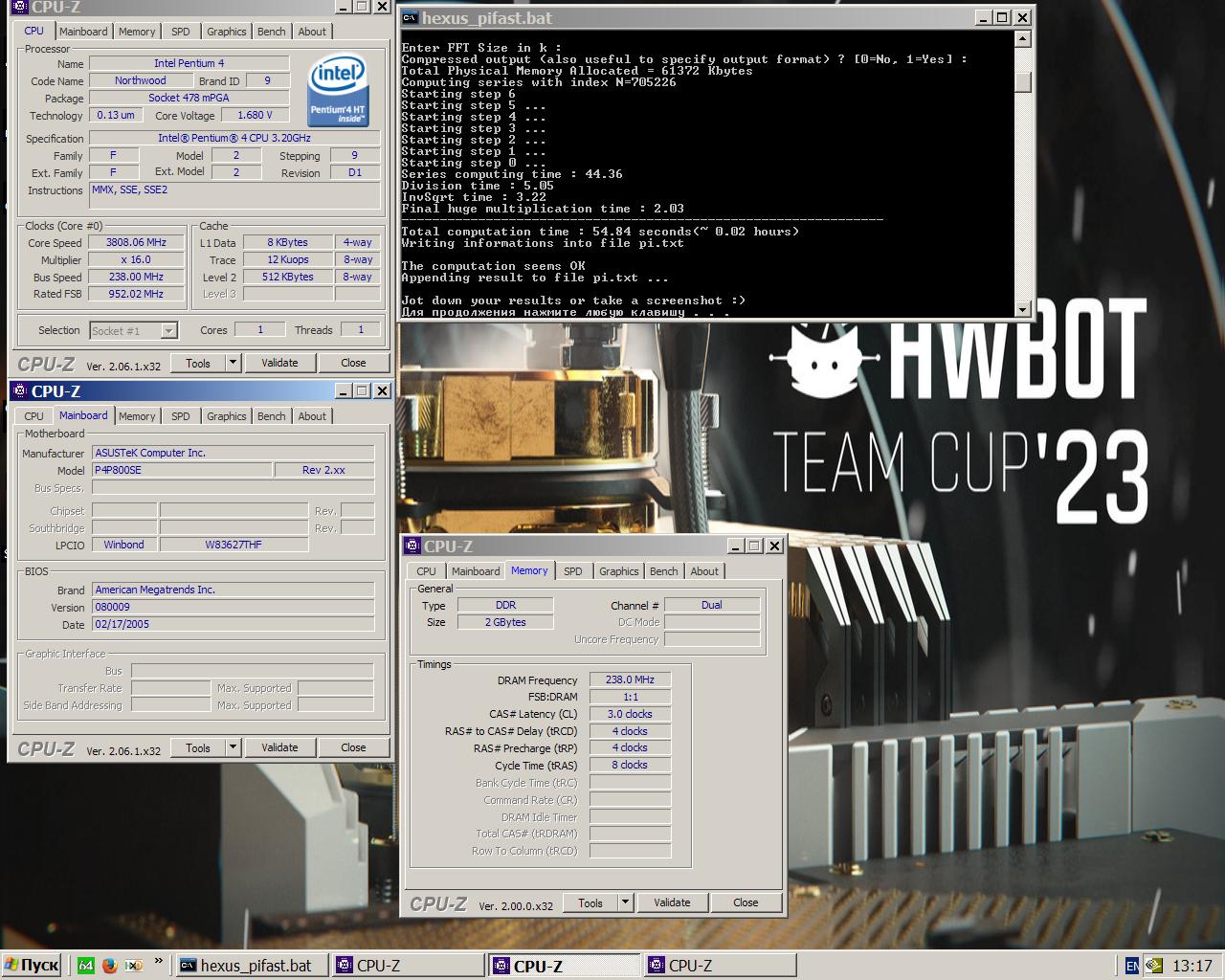Open the Tools dropdown arrow in the Memory window
Image resolution: width=1225 pixels, height=980 pixels.
coord(625,902)
